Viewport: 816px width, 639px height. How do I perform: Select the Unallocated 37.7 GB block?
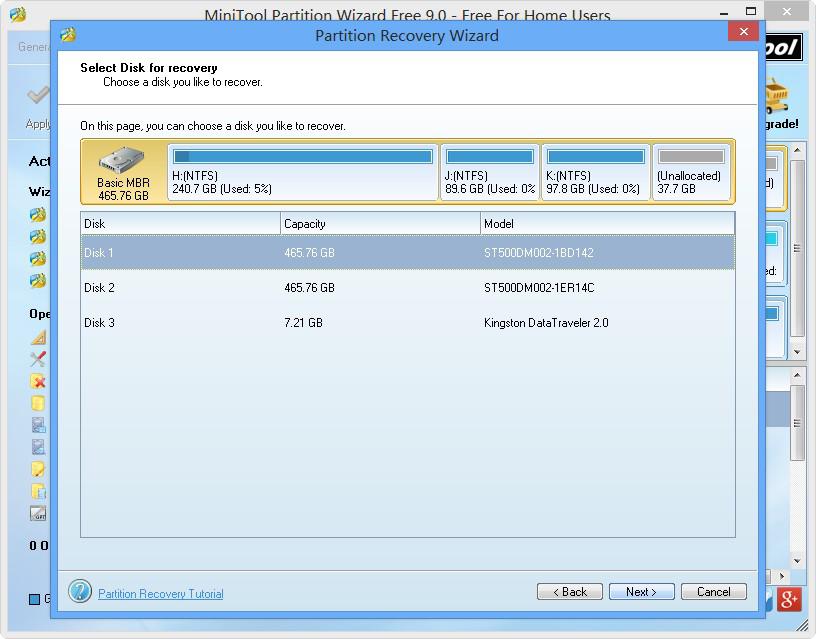[x=691, y=172]
